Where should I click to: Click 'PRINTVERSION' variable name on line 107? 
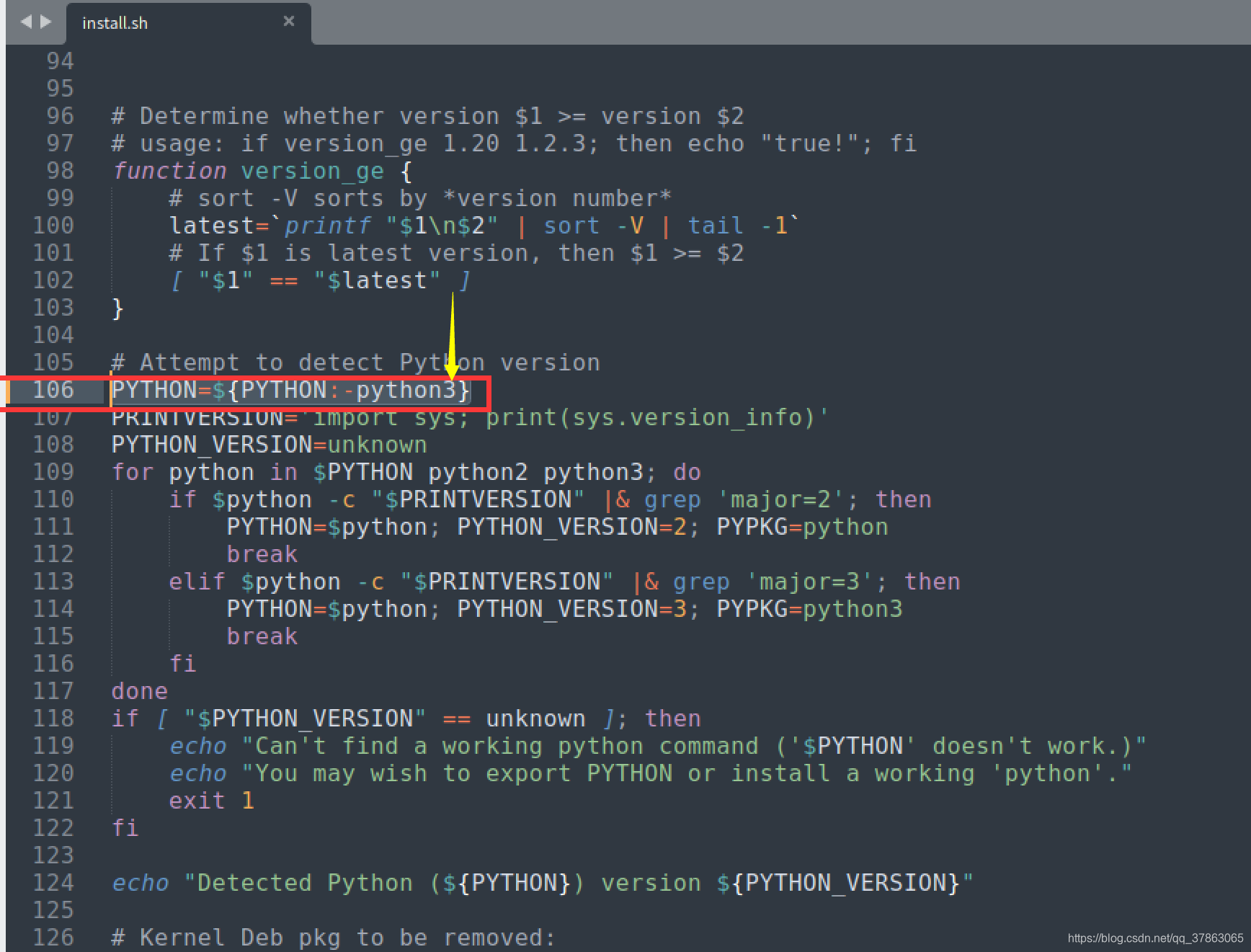(197, 418)
